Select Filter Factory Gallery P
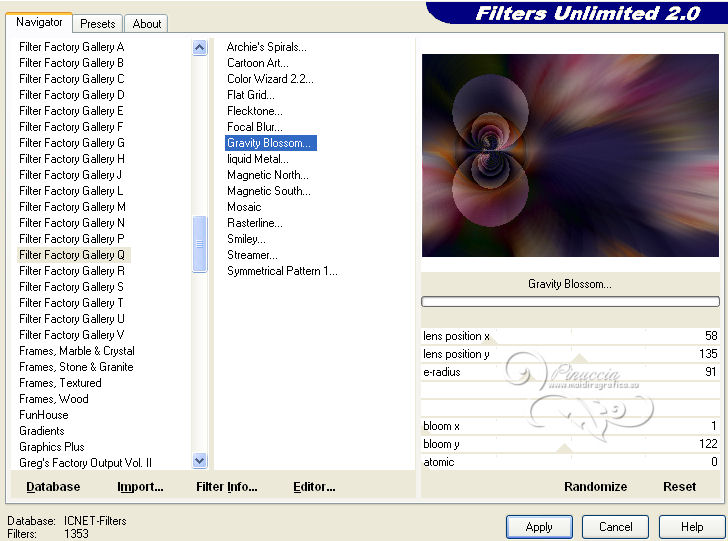This screenshot has height=541, width=728. (x=72, y=239)
